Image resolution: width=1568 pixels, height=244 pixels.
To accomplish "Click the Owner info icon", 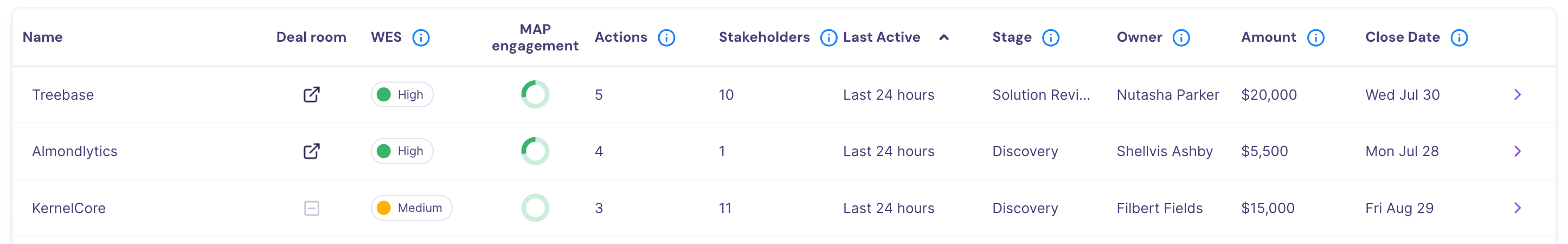I will coord(1181,38).
